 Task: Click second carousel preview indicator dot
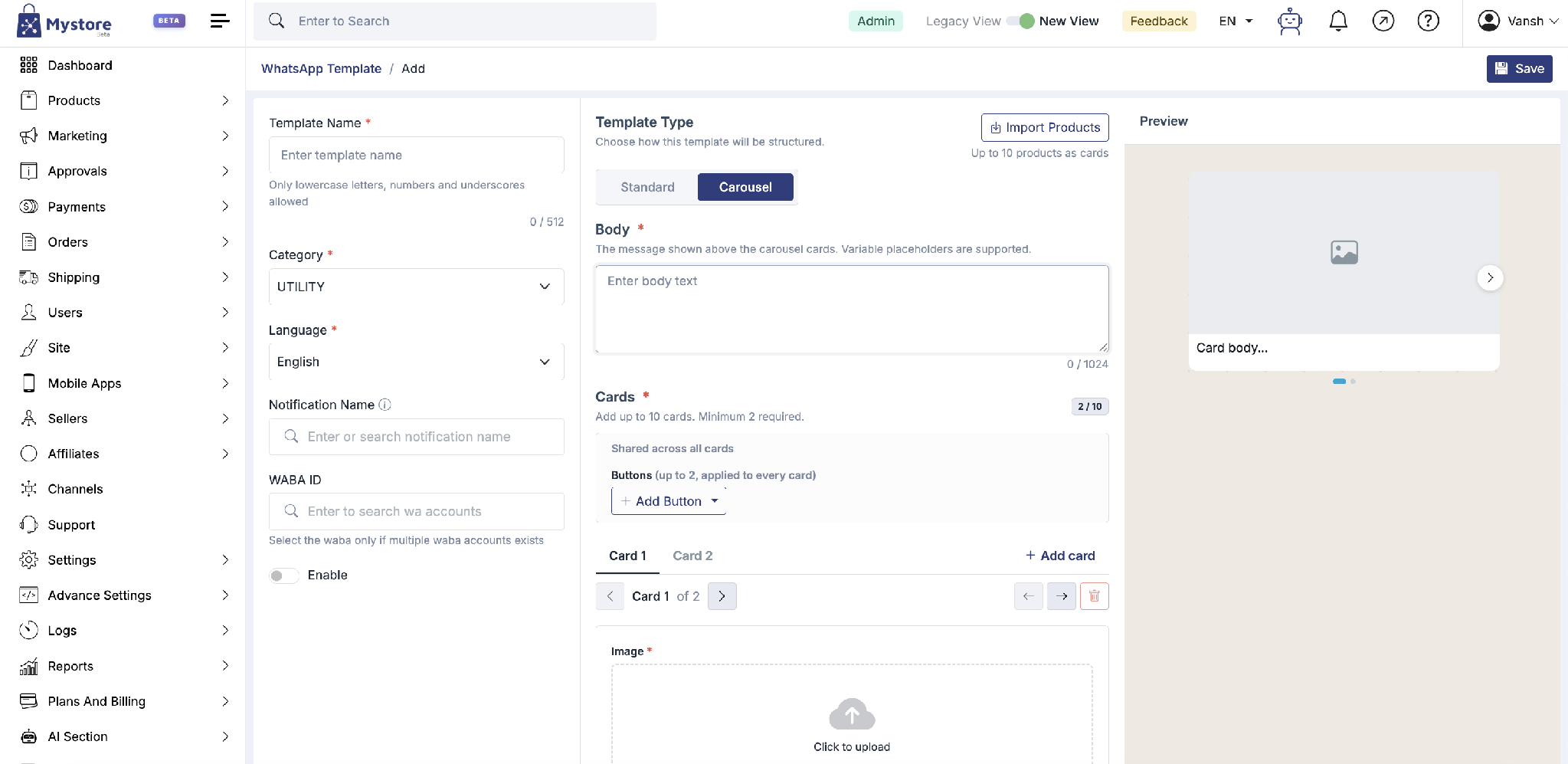coord(1353,381)
